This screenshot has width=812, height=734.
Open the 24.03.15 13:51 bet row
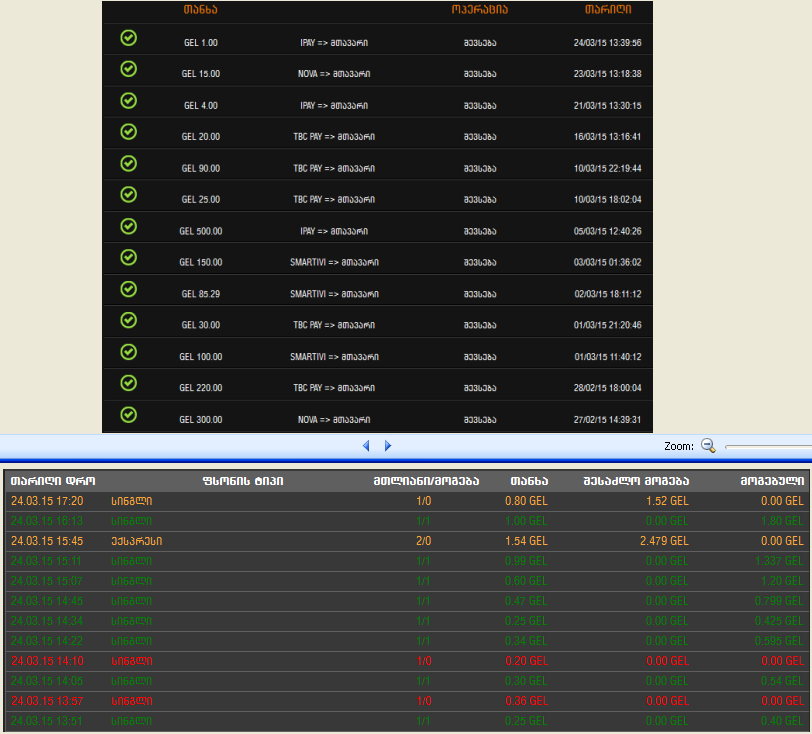tap(407, 721)
